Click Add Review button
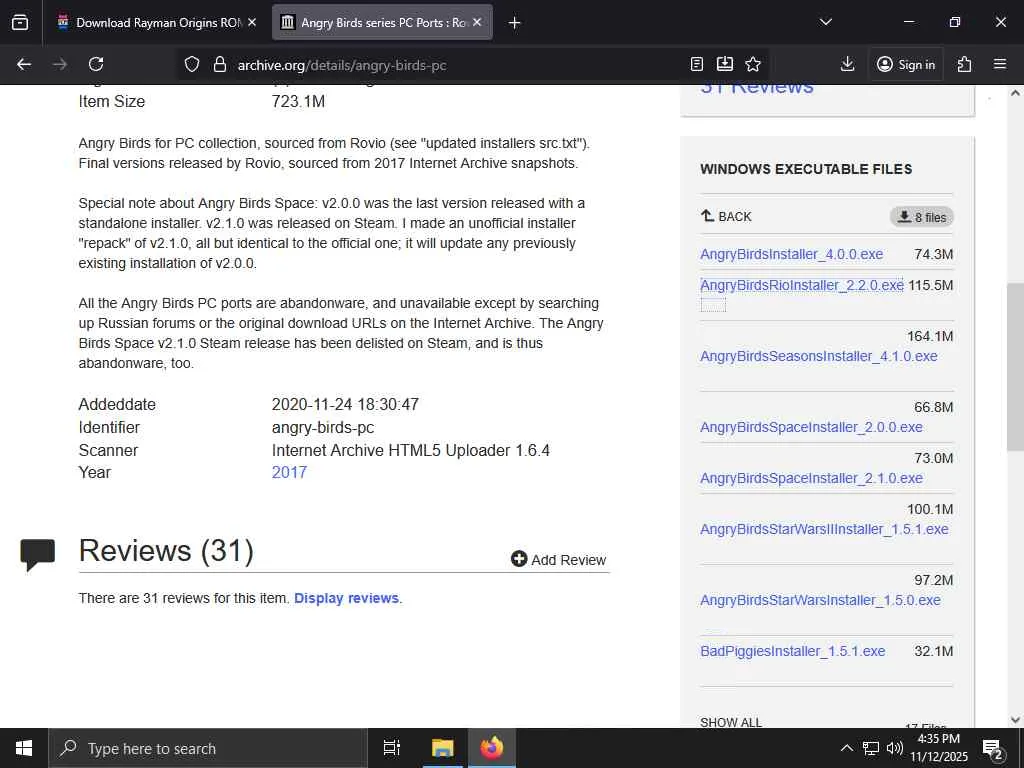This screenshot has width=1024, height=768. [x=558, y=560]
